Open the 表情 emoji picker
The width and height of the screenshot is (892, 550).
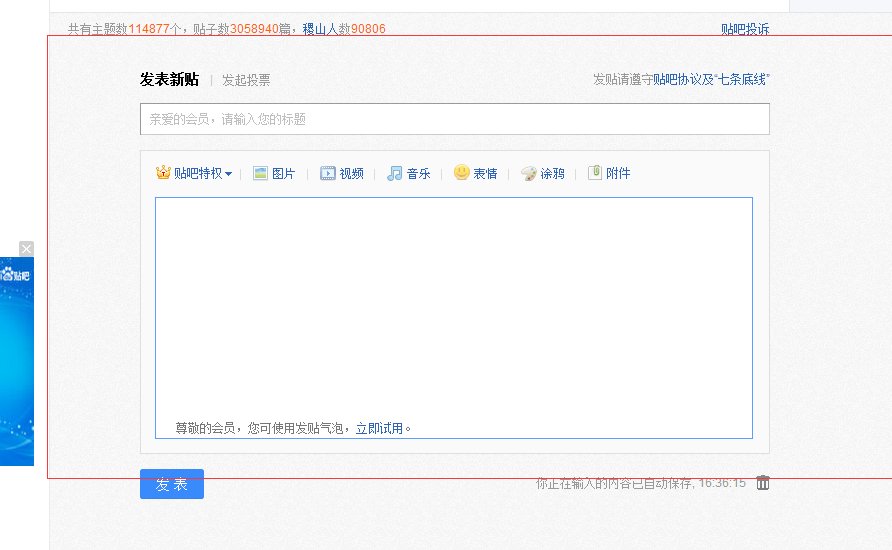[x=476, y=173]
